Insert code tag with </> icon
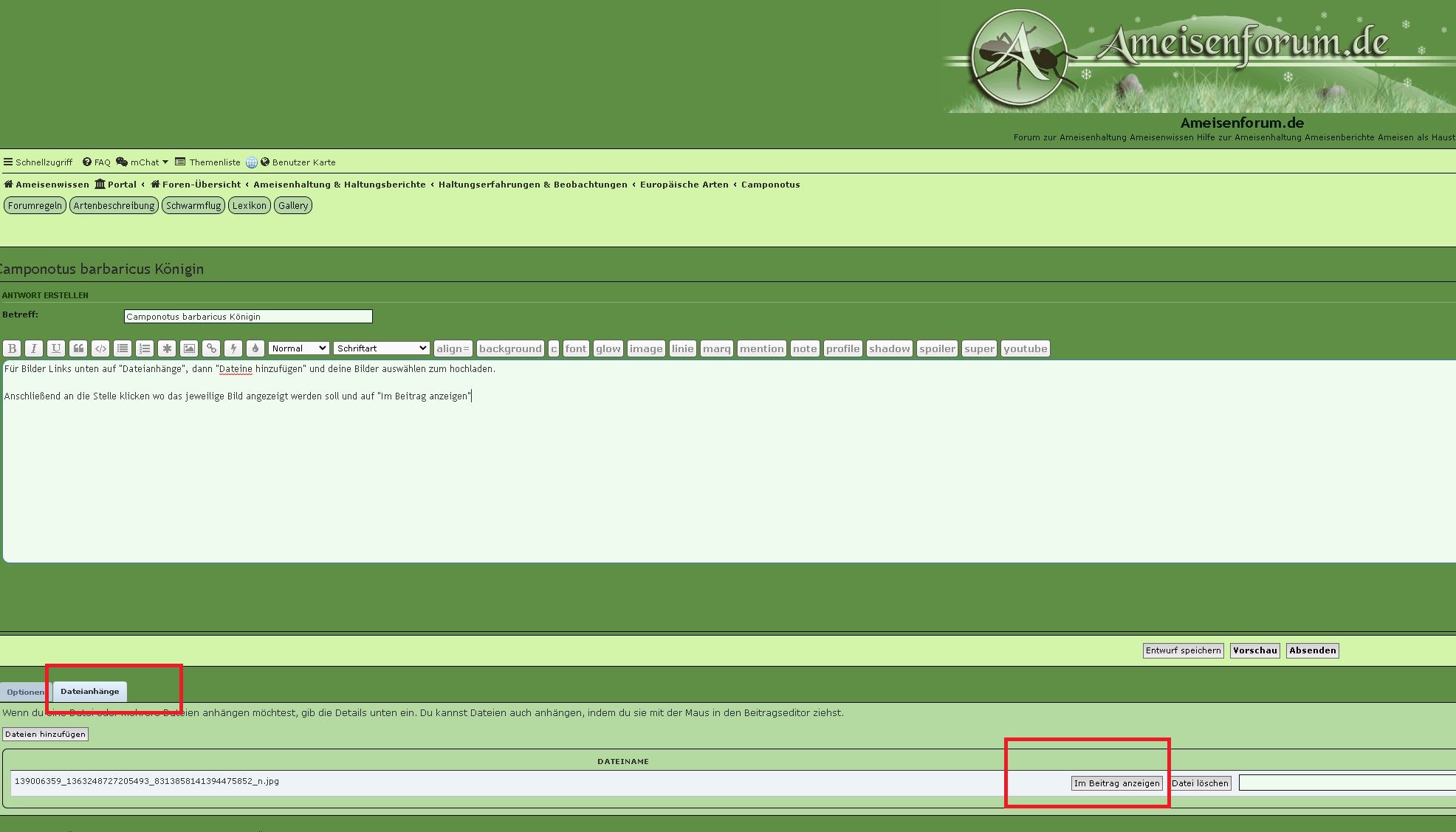The height and width of the screenshot is (832, 1456). [x=100, y=348]
